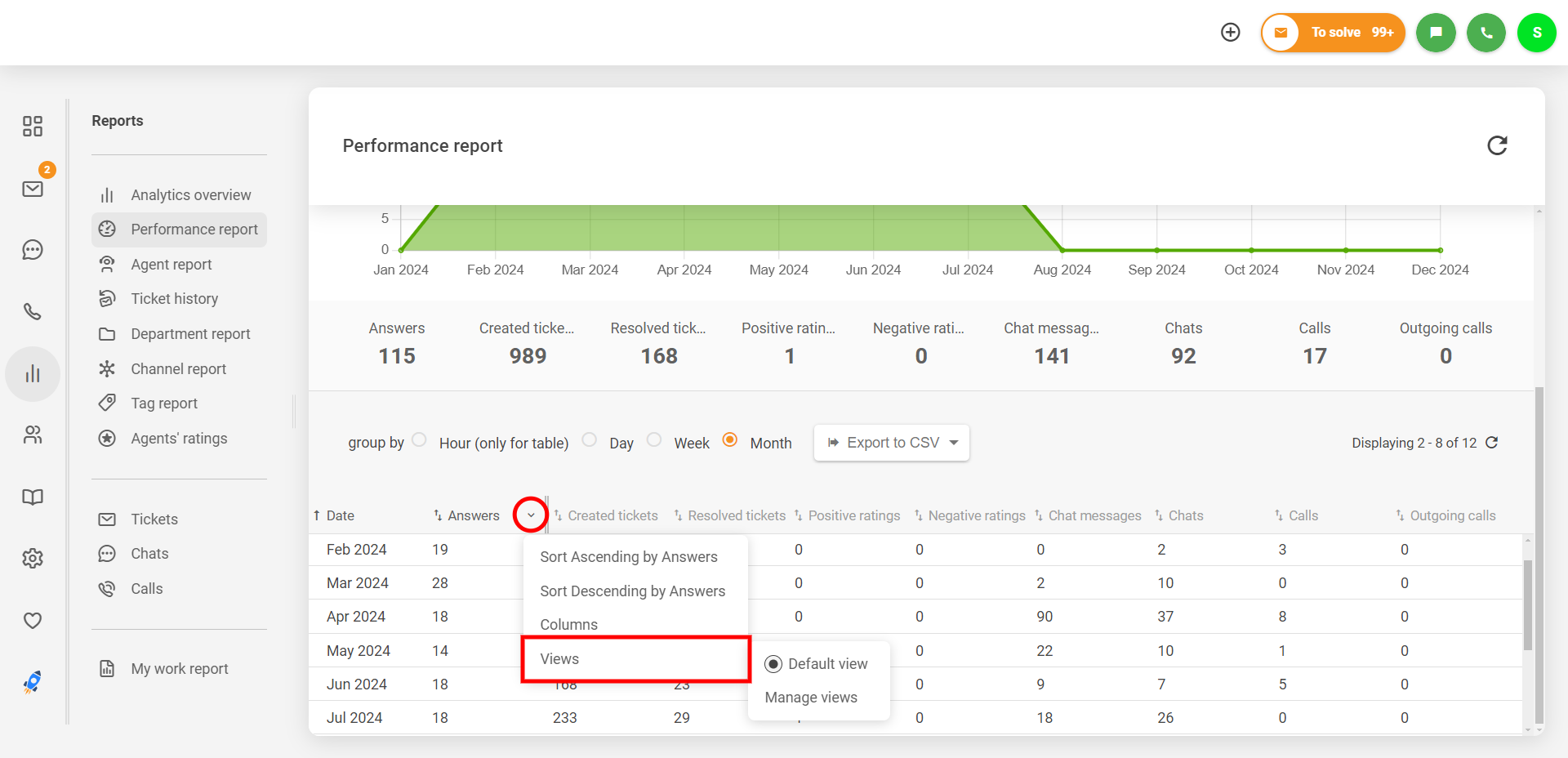Click the To solve 99+ button
Viewport: 1568px width, 758px height.
[x=1333, y=33]
